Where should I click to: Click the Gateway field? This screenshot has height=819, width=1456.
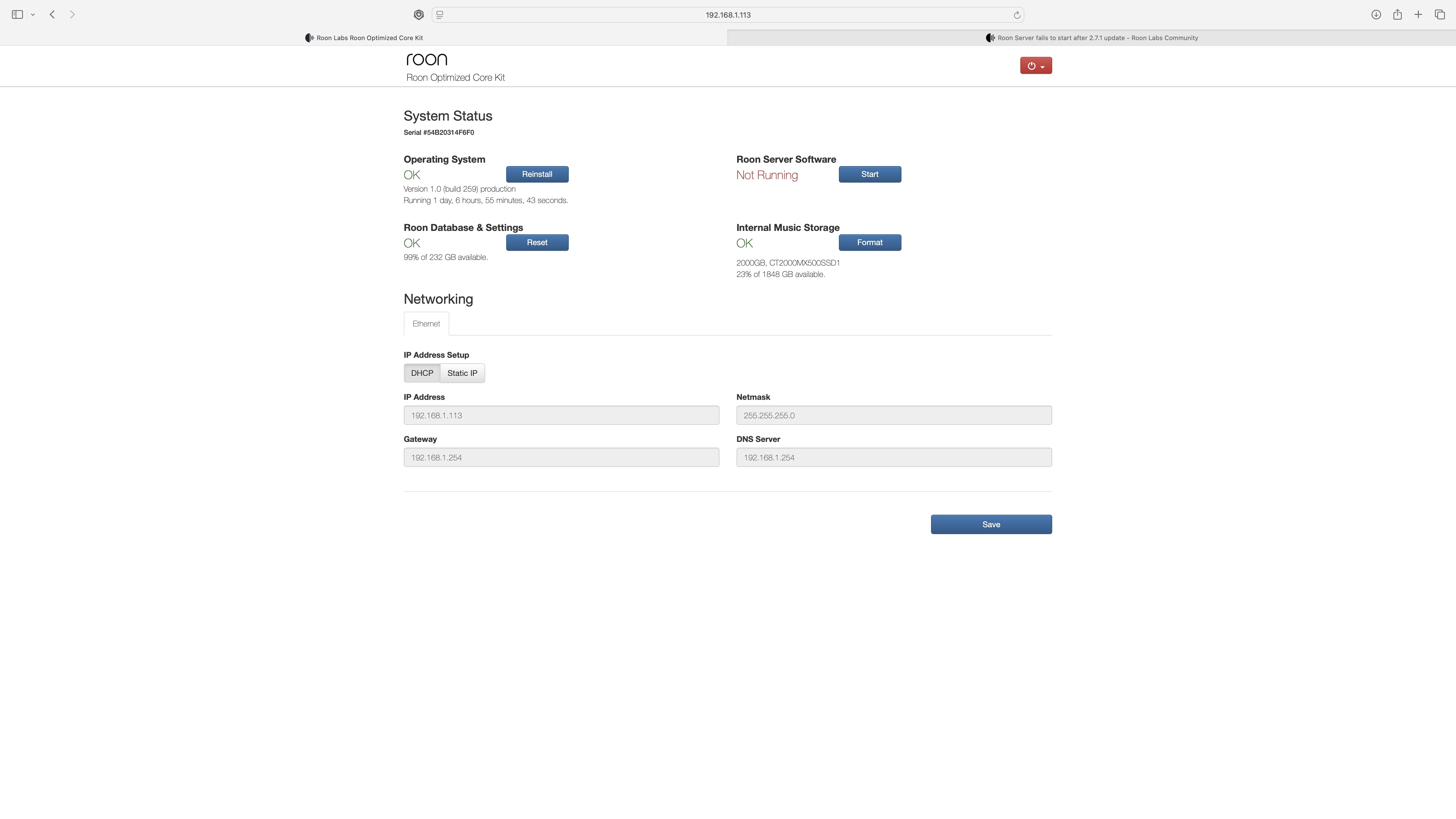point(561,457)
